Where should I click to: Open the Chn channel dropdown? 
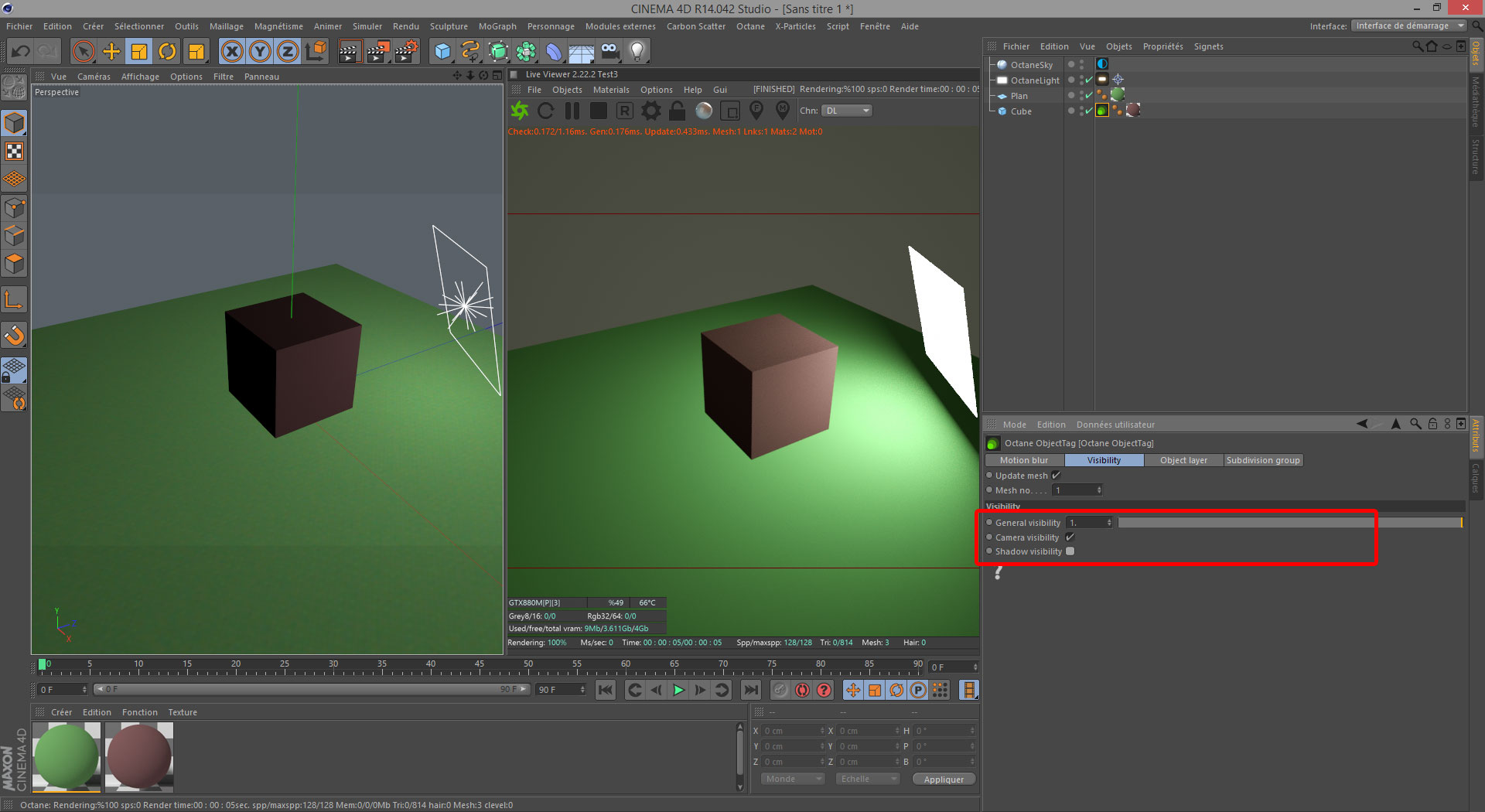pos(846,111)
